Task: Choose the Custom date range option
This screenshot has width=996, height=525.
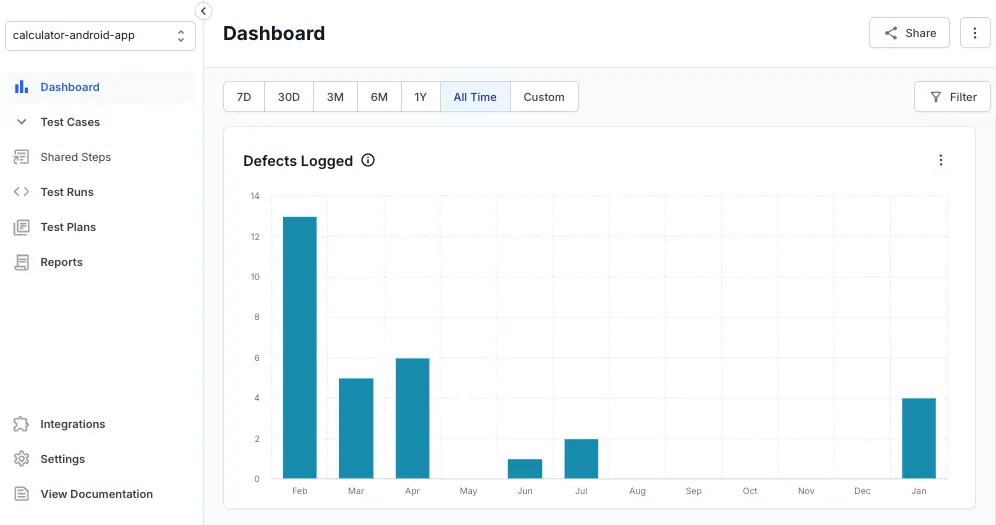Action: [x=544, y=97]
